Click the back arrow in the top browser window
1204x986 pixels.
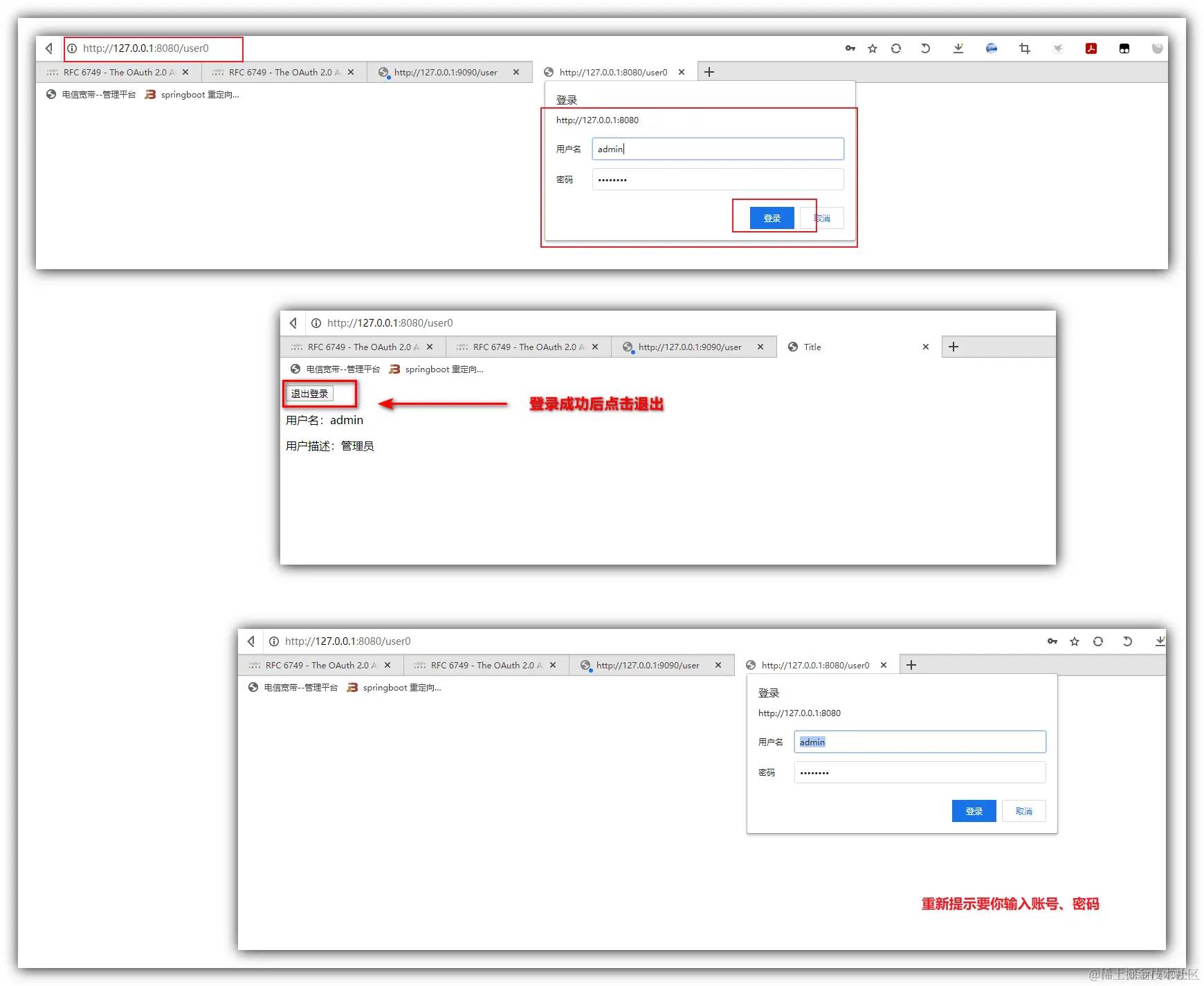[x=49, y=48]
